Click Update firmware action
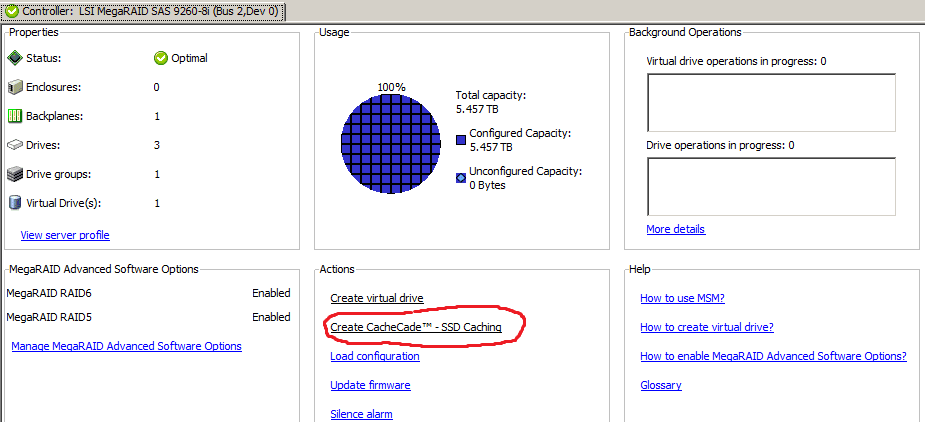Image resolution: width=925 pixels, height=422 pixels. pos(370,385)
